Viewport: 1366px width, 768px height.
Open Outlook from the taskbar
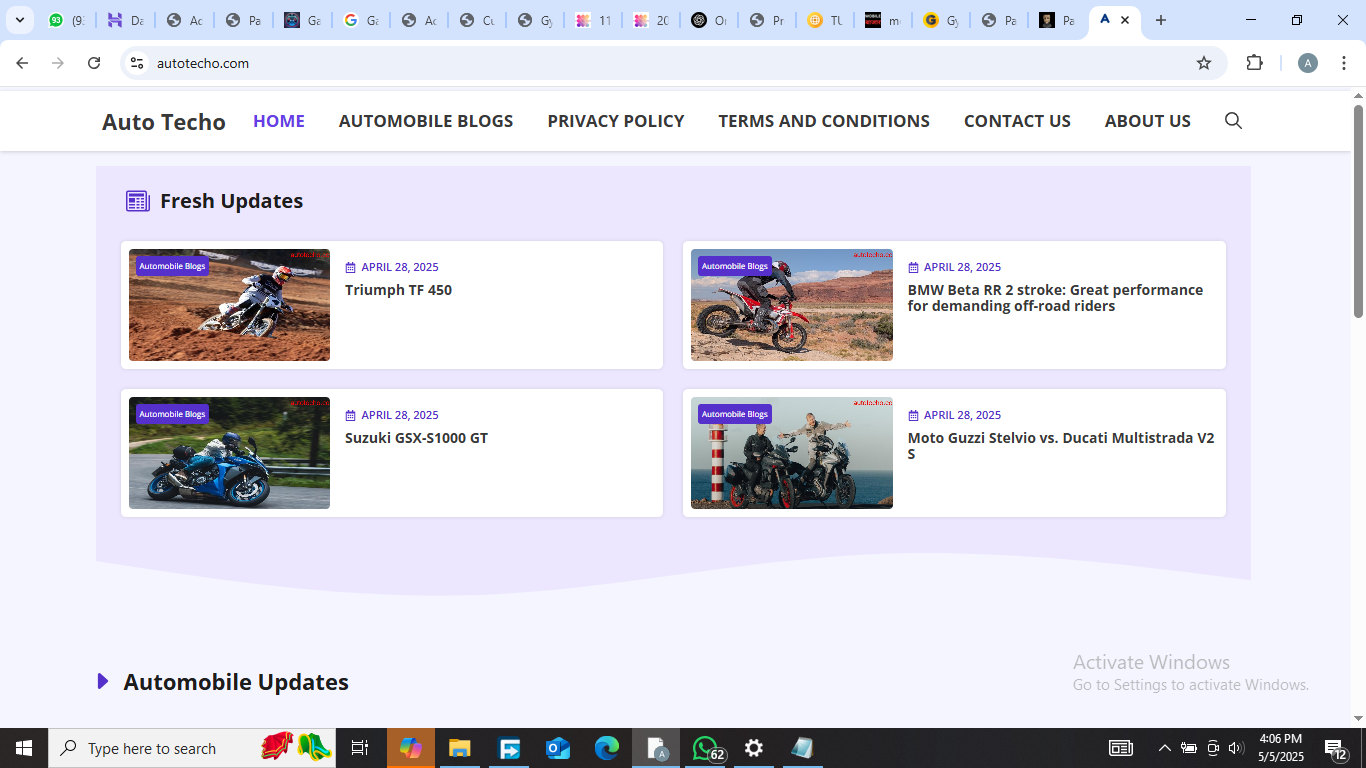click(x=557, y=748)
